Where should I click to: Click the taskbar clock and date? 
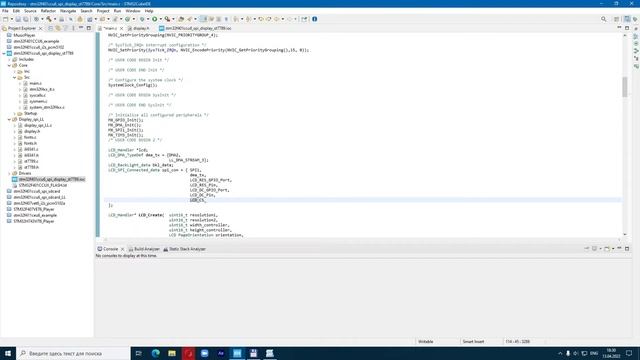[611, 353]
